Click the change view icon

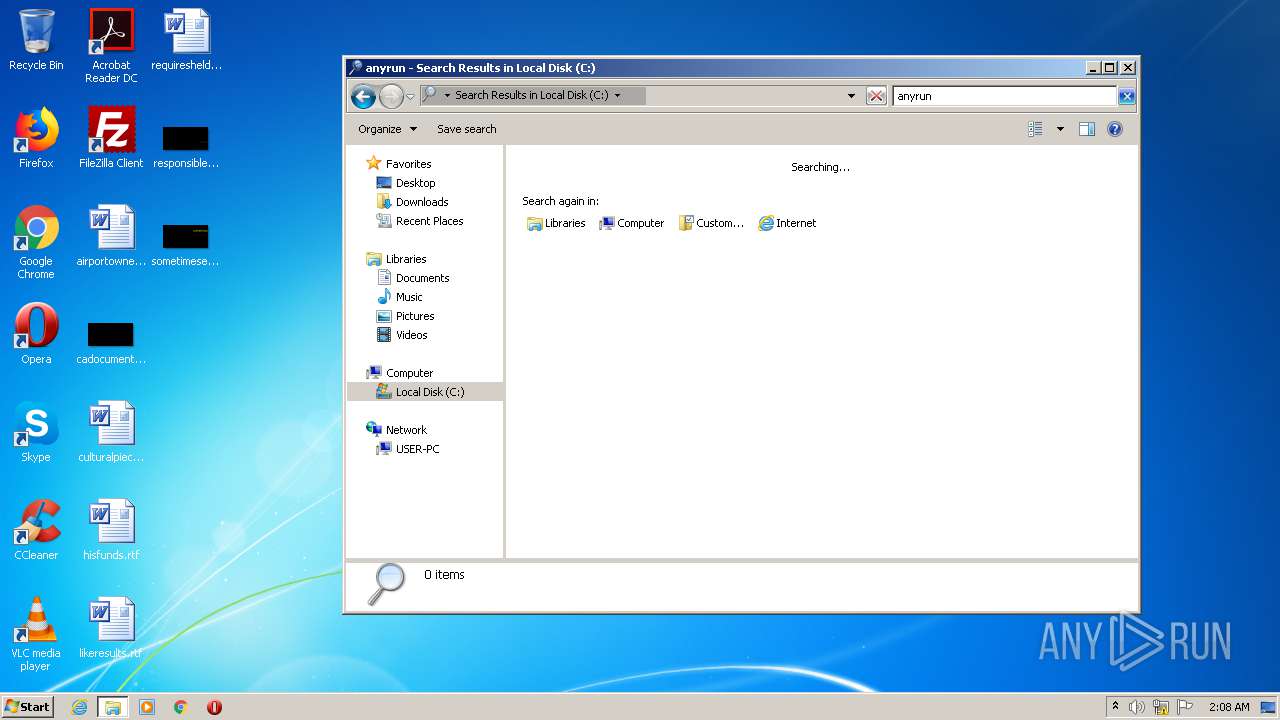[1036, 129]
